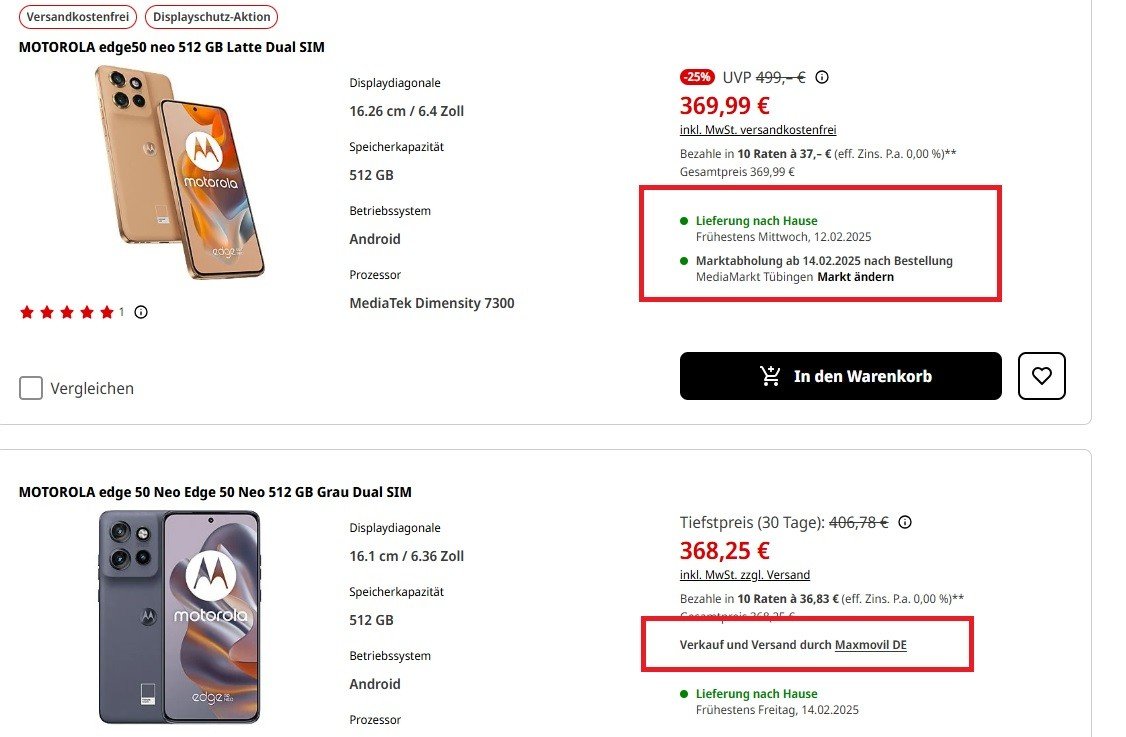
Task: Click the Grau Motorola phone image
Action: (180, 617)
